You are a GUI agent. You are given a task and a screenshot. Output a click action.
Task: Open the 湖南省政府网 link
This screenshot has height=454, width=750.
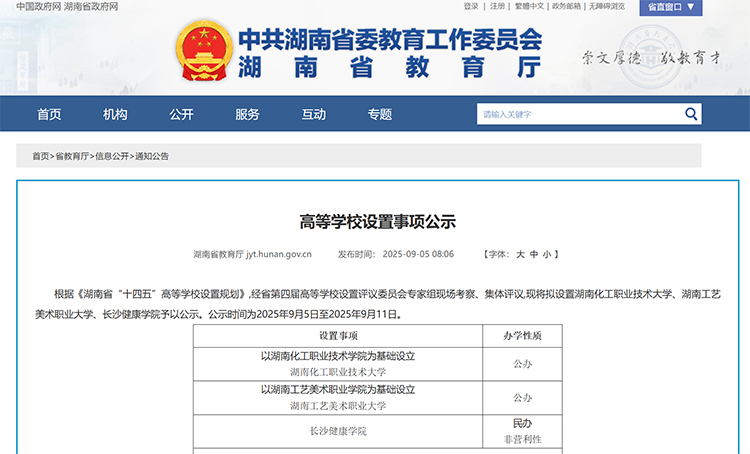click(92, 6)
